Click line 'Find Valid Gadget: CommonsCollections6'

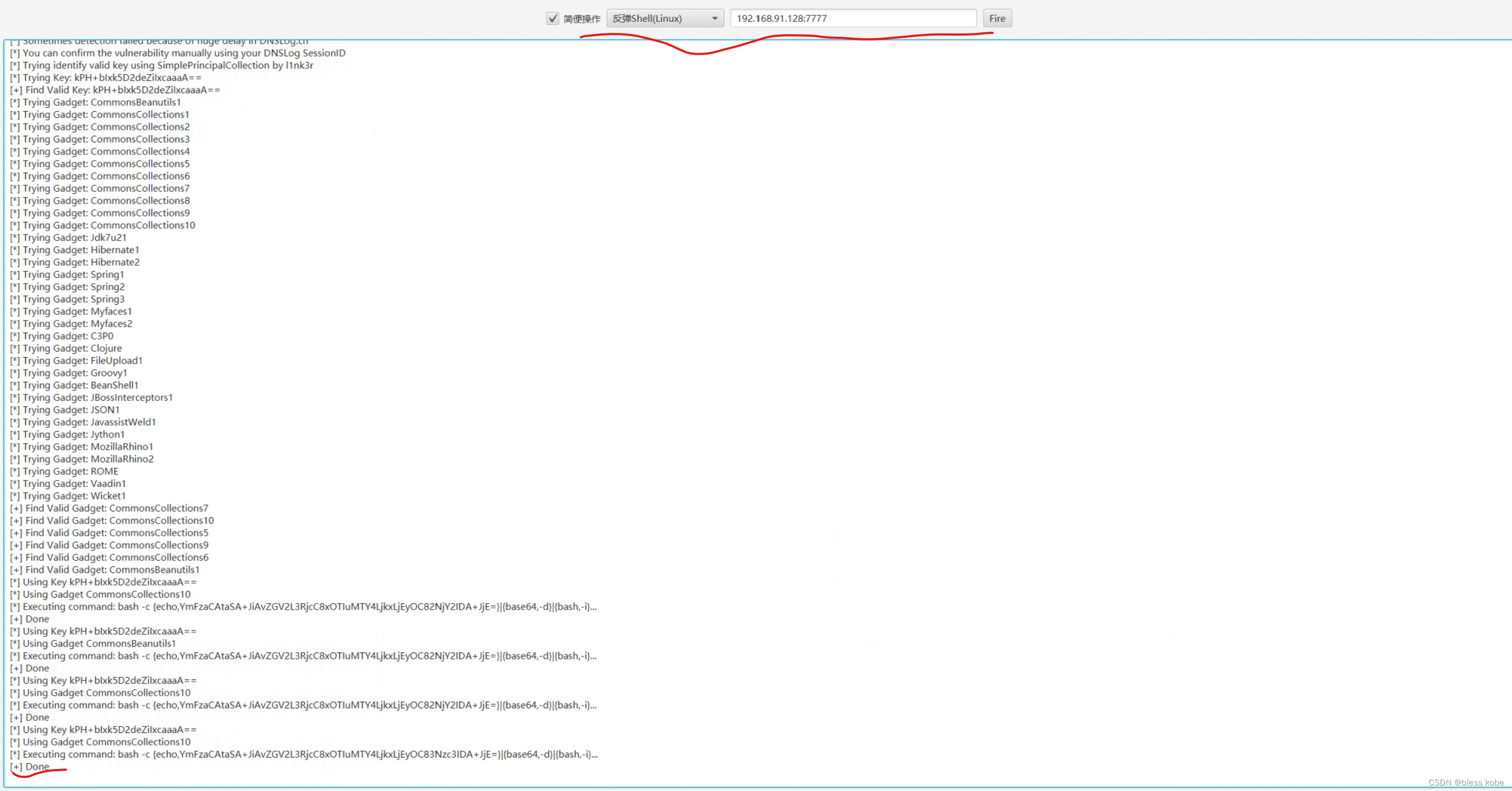(109, 558)
